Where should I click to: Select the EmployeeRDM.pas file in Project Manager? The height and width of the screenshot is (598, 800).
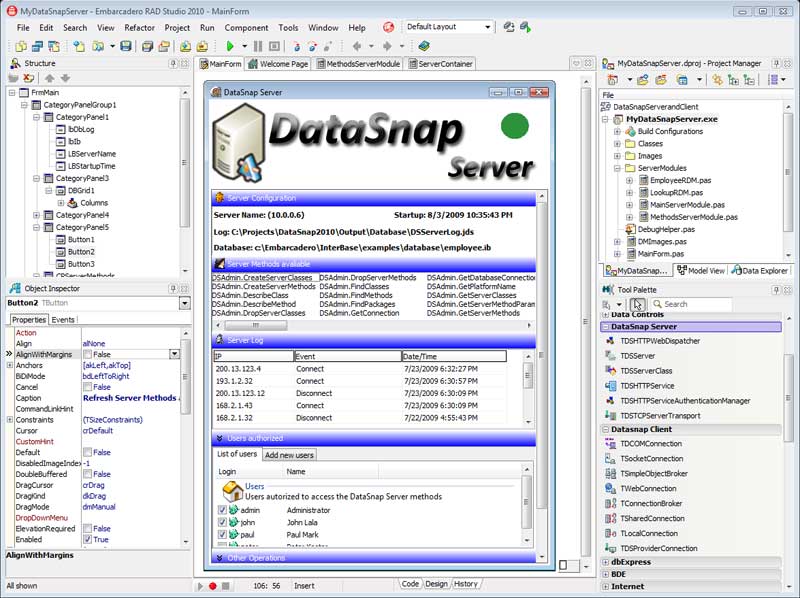tap(680, 181)
